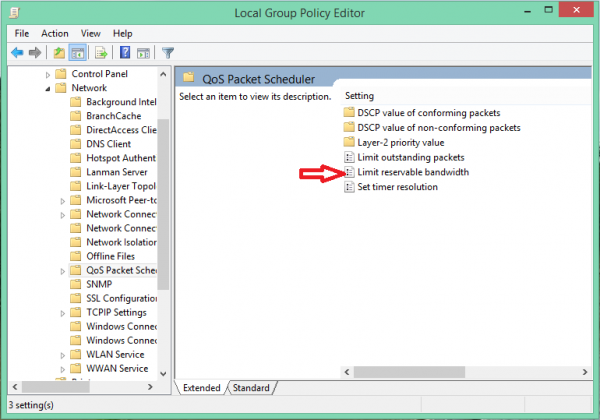This screenshot has height=420, width=600.
Task: Select Hotspot Authent... tree item
Action: 121,158
